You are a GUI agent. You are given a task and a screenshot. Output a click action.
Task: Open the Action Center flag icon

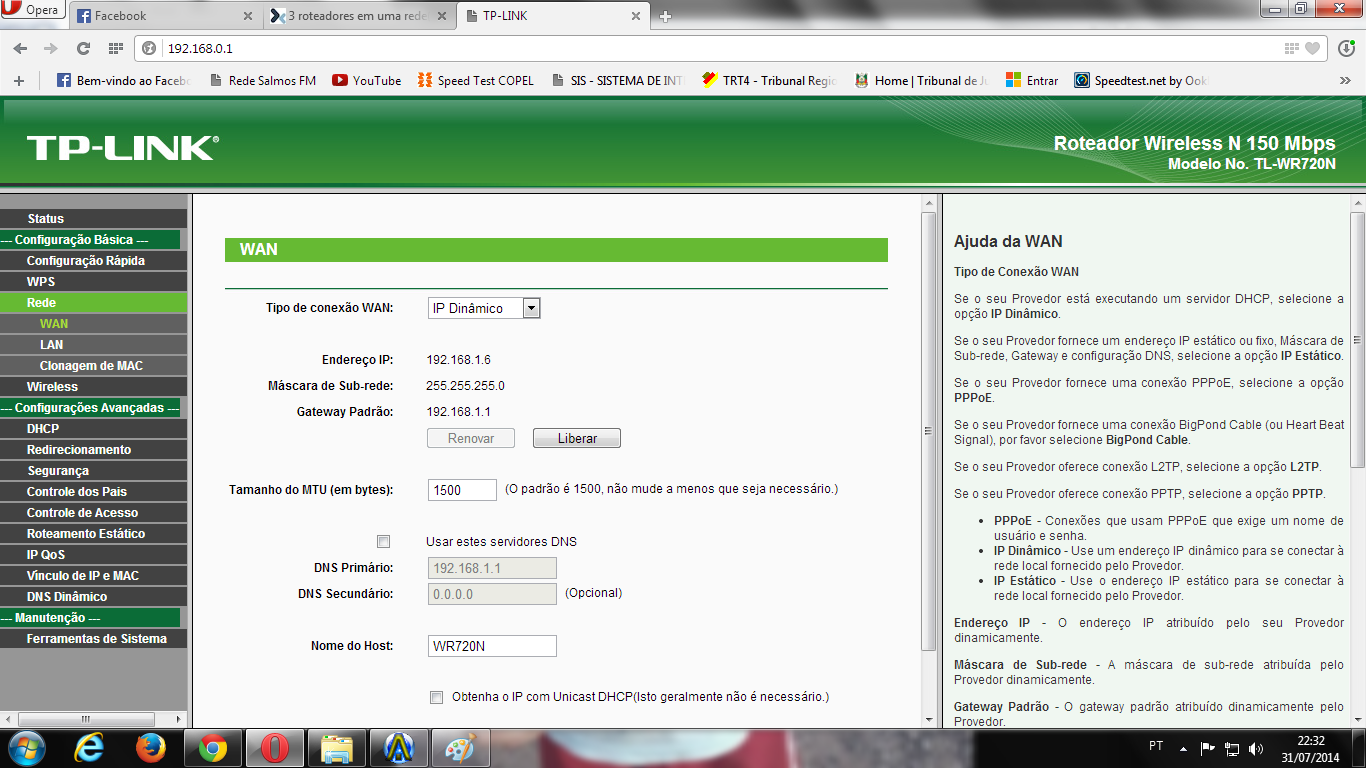[1207, 748]
